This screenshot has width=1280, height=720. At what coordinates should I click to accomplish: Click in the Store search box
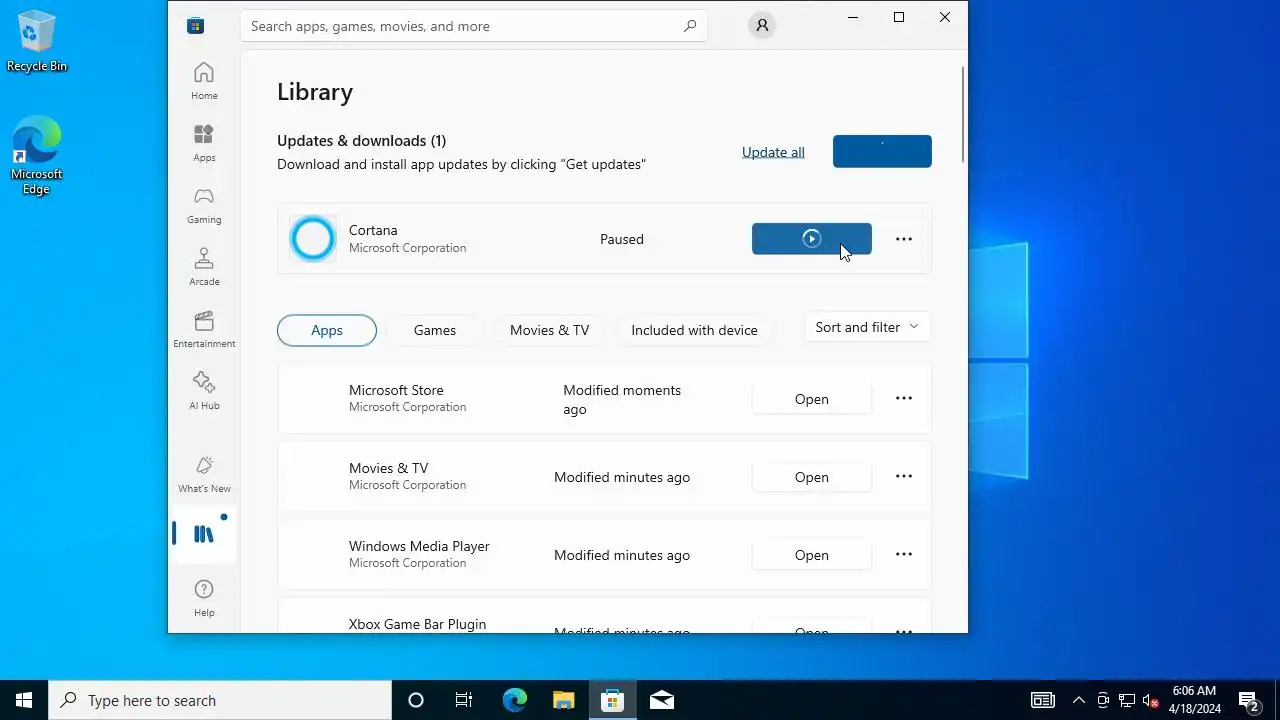tap(474, 26)
